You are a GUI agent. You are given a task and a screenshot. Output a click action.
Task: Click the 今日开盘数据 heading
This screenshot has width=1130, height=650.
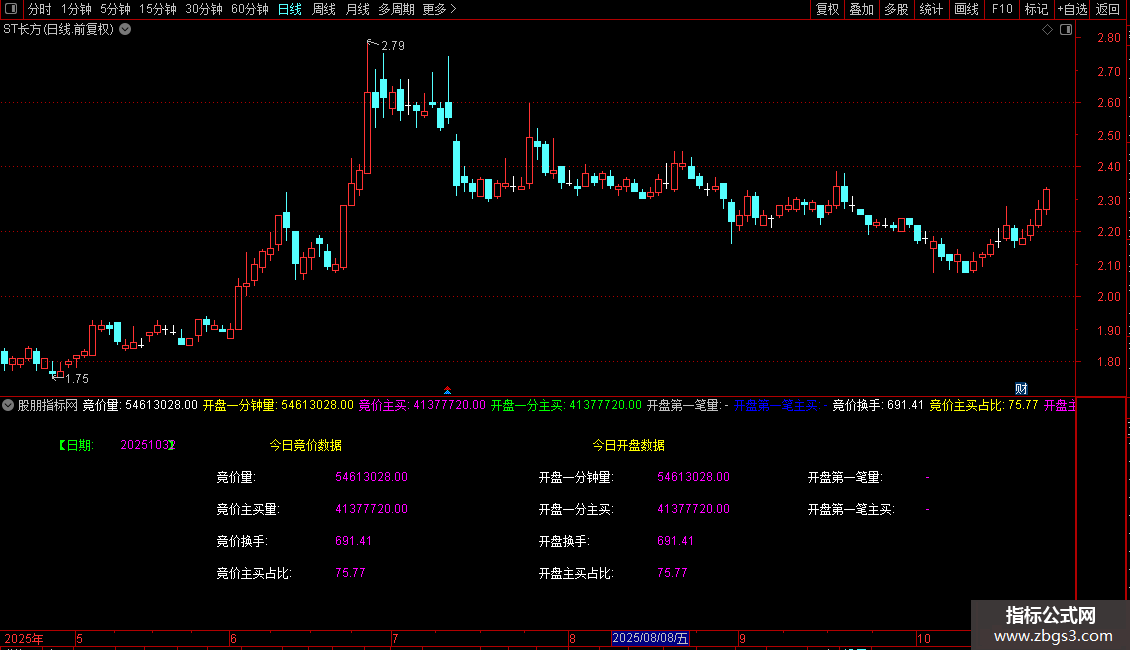[628, 445]
